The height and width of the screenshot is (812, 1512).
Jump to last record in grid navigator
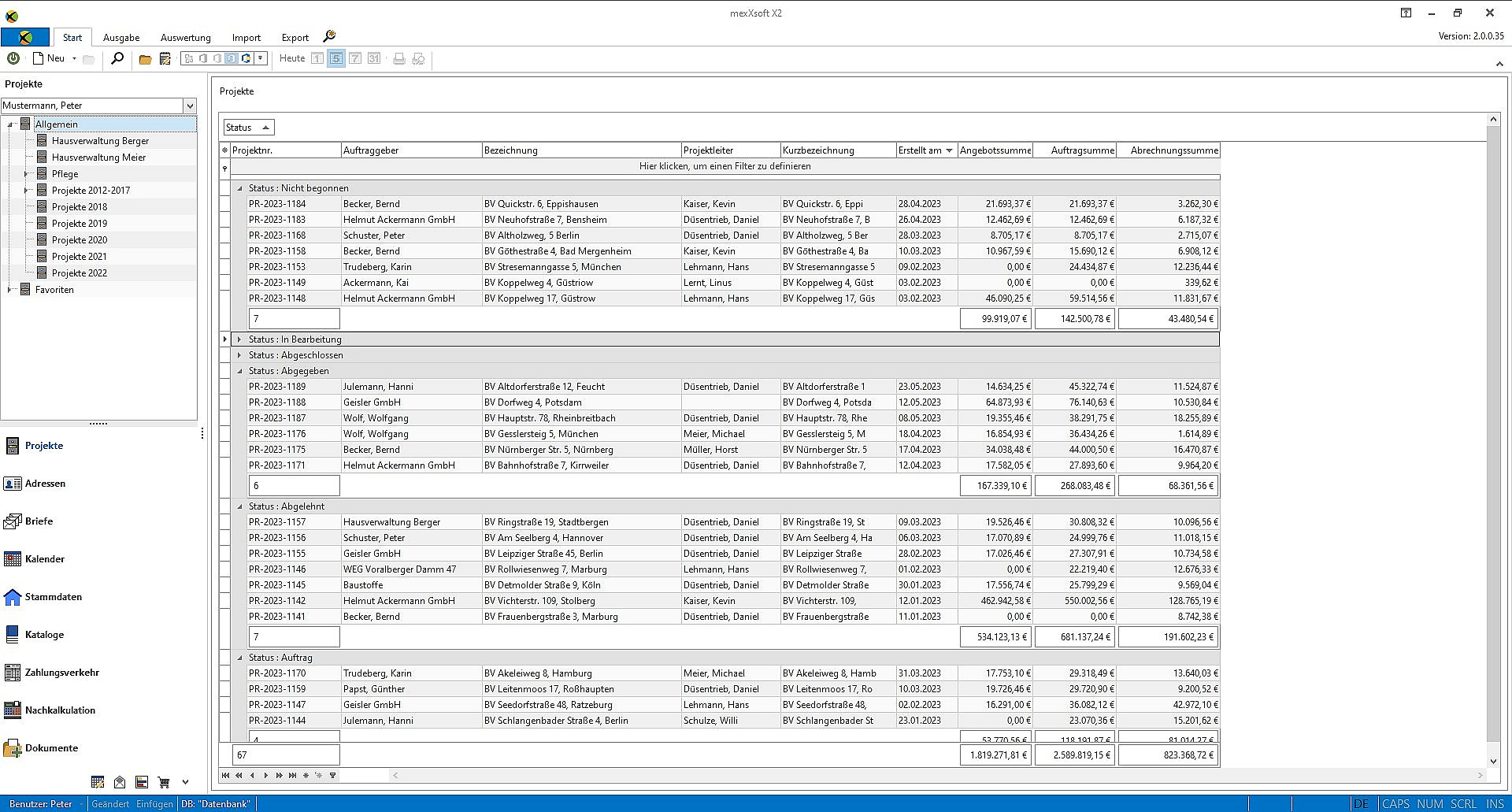click(x=292, y=776)
